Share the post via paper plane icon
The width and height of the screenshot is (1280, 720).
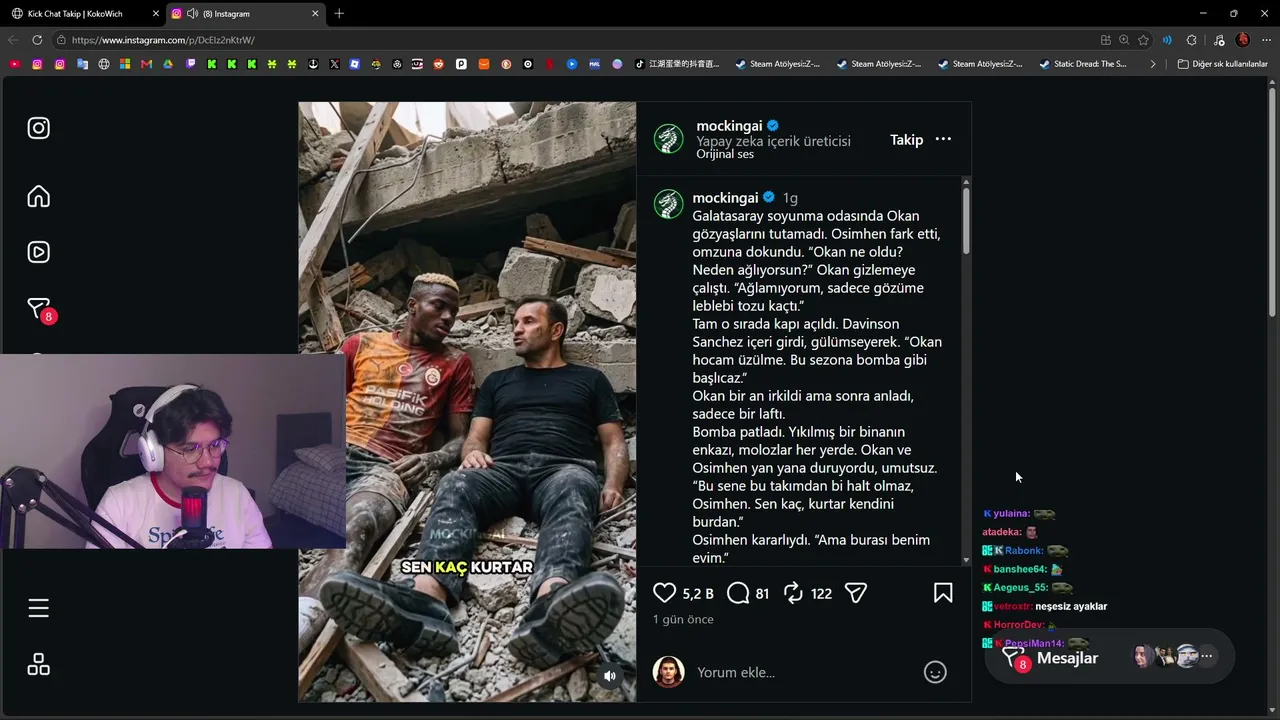[x=855, y=593]
